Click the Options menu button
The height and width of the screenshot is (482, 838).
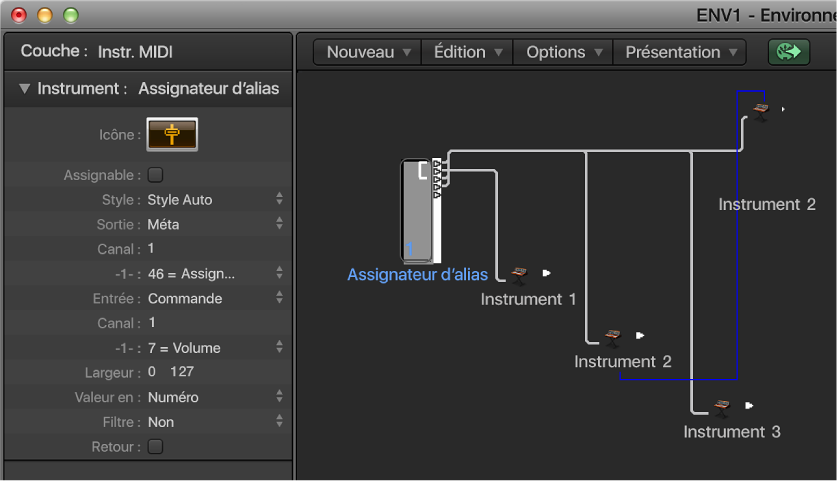(x=564, y=52)
